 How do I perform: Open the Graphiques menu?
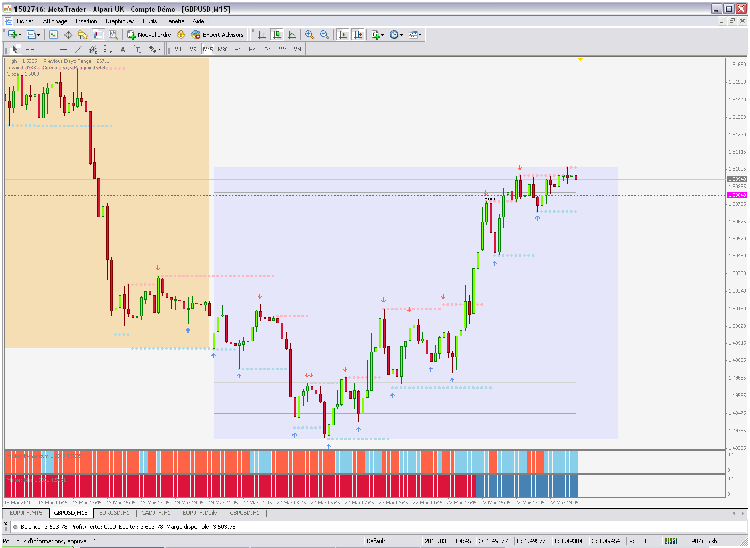click(x=120, y=21)
